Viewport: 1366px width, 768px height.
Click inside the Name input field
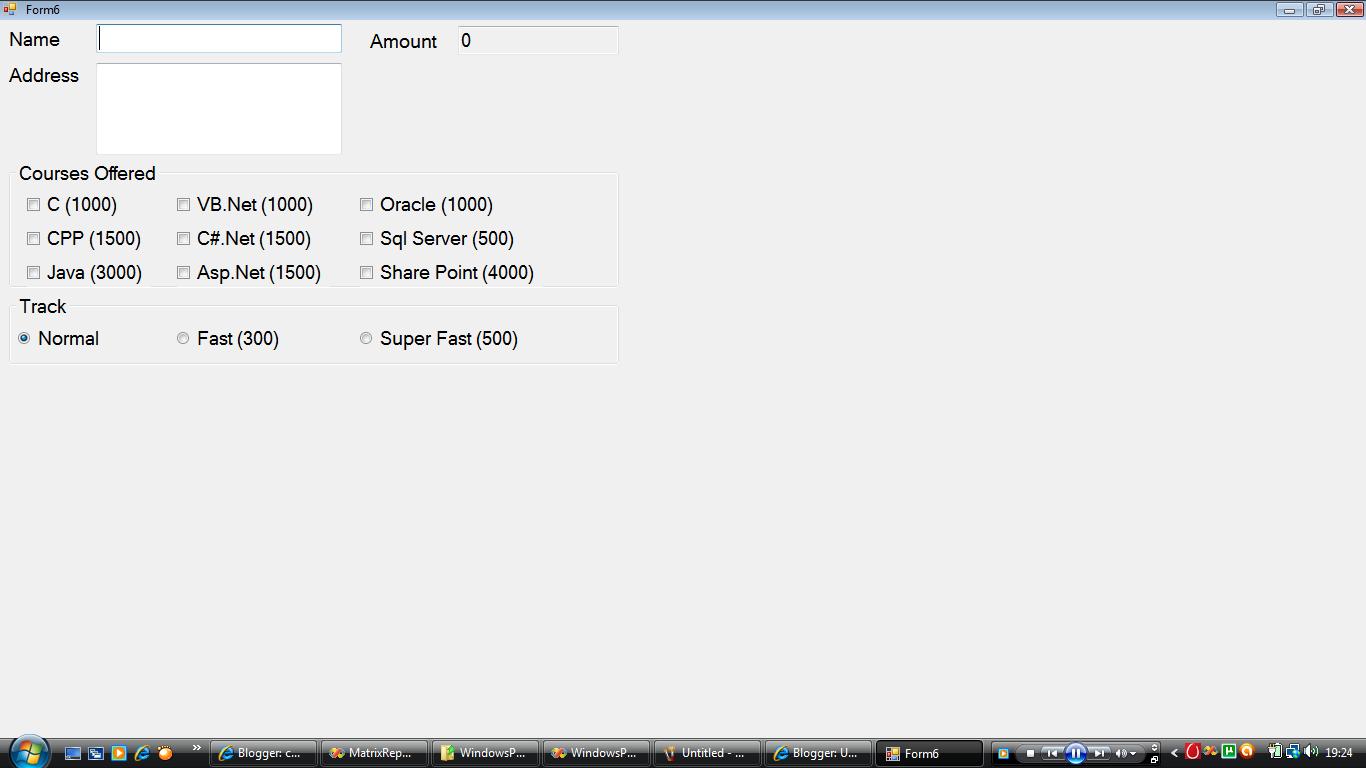218,38
